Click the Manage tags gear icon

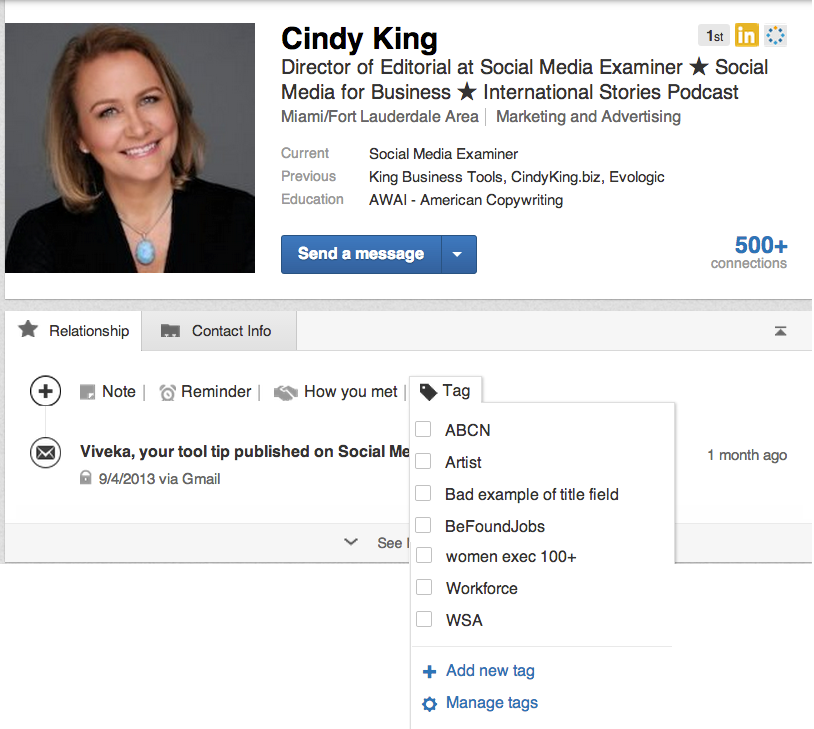(x=430, y=704)
